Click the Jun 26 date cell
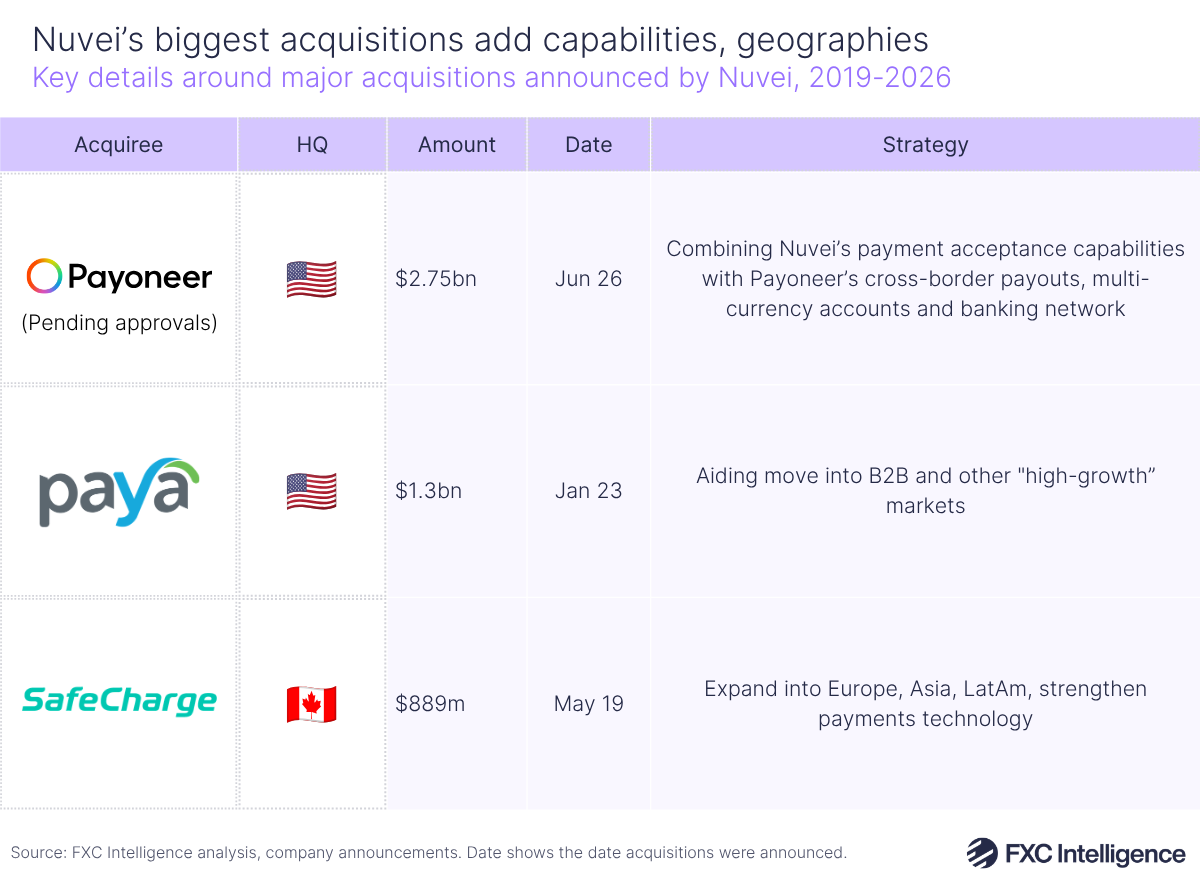 coord(588,279)
